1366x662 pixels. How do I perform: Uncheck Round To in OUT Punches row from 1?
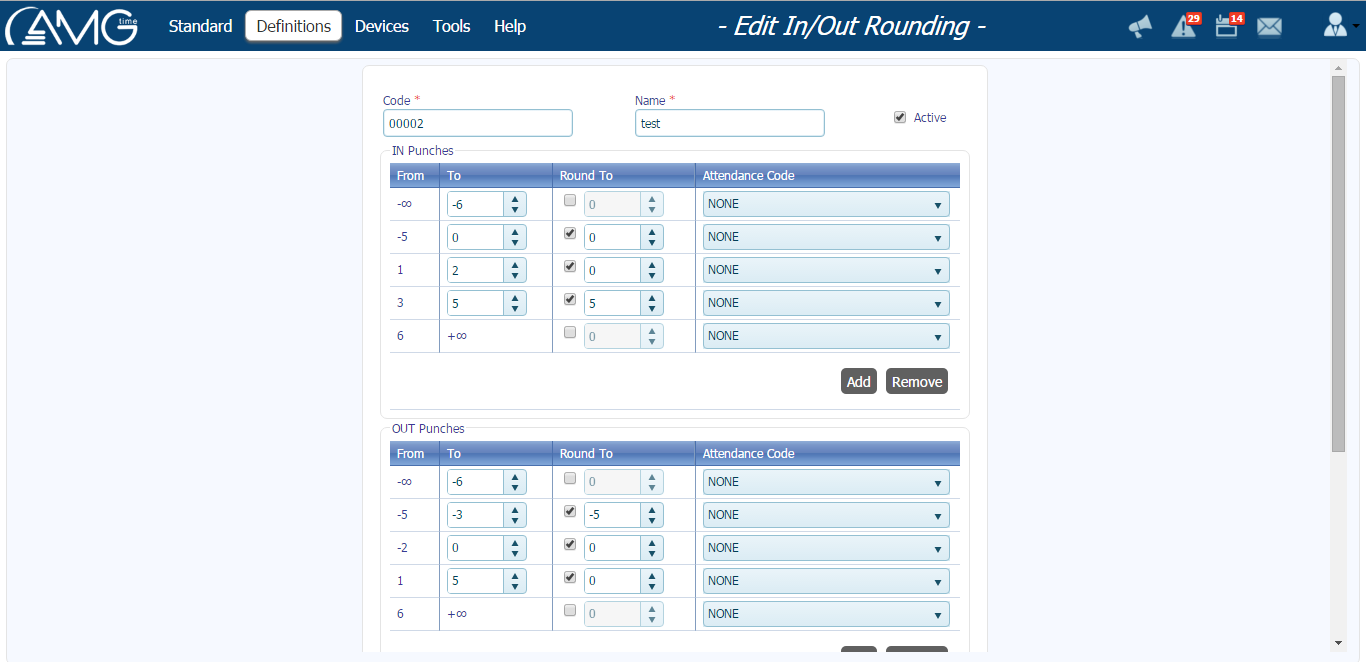coord(570,577)
